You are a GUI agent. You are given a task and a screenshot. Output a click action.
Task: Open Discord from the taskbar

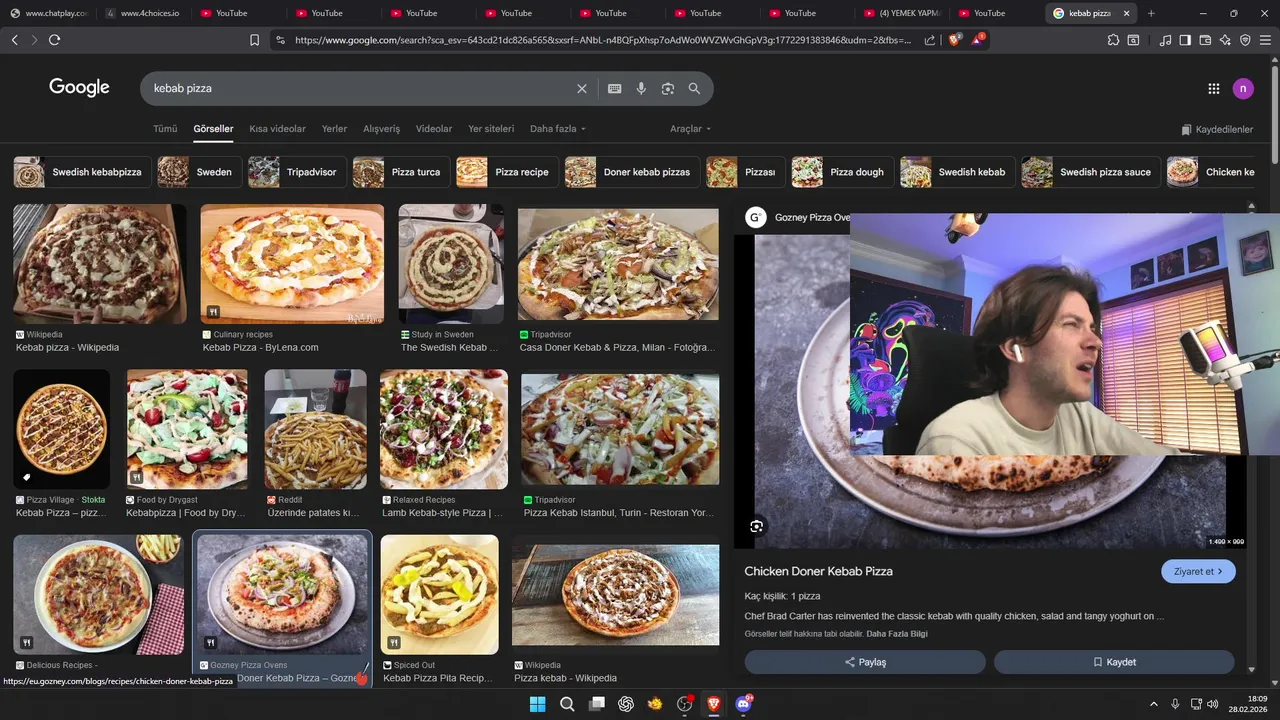743,704
